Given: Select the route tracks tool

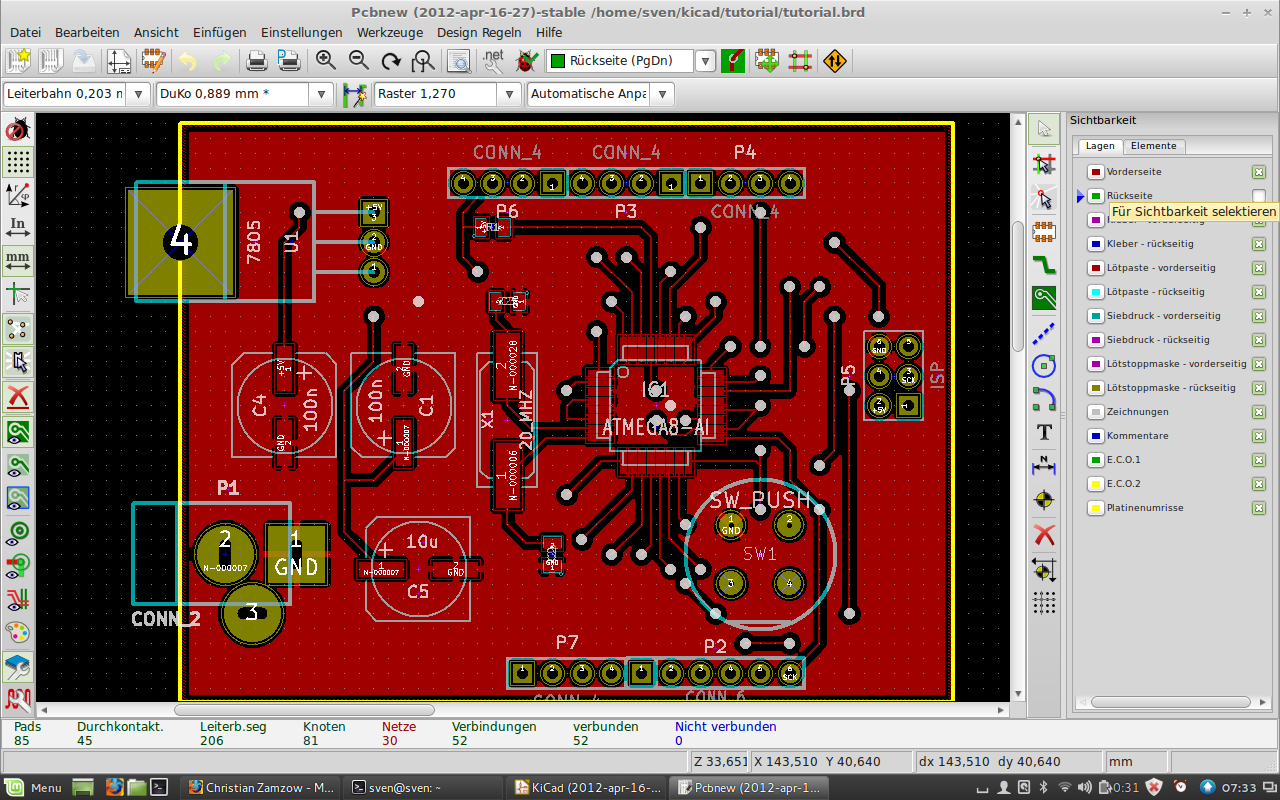Looking at the screenshot, I should coord(1044,265).
